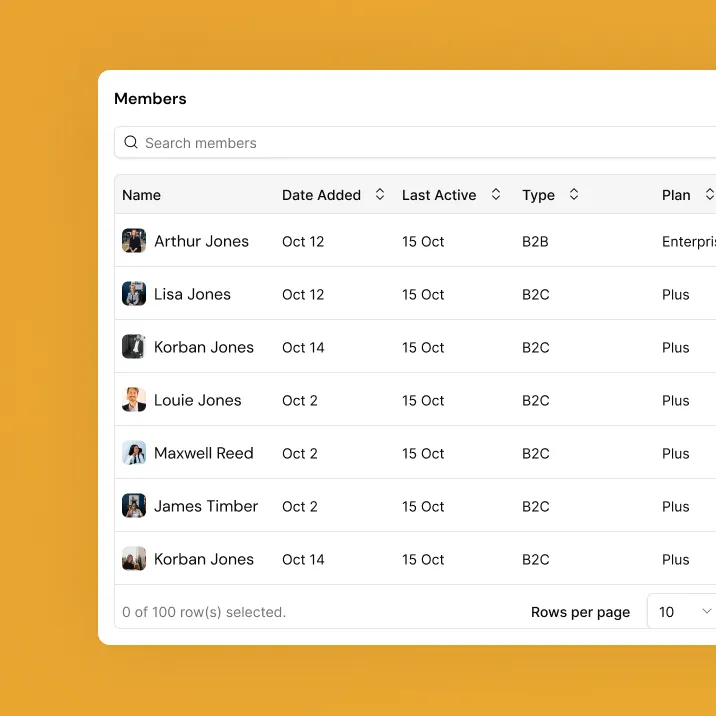Focus the Search members input field
This screenshot has height=716, width=716.
(x=415, y=142)
